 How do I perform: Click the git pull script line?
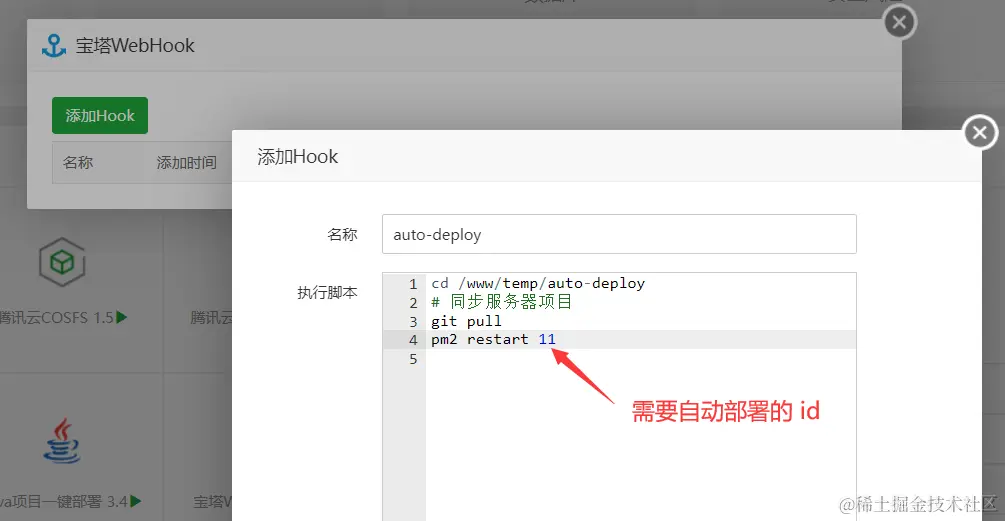tap(466, 321)
